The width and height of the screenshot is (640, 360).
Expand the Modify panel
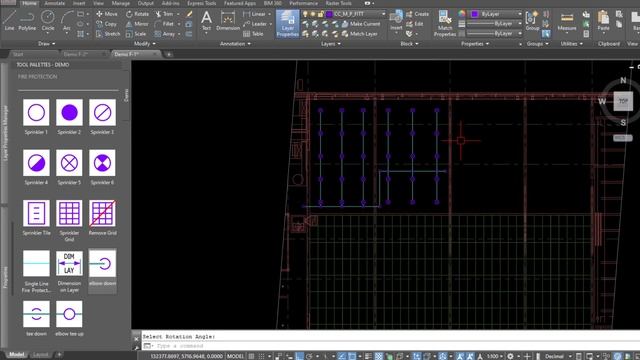145,44
